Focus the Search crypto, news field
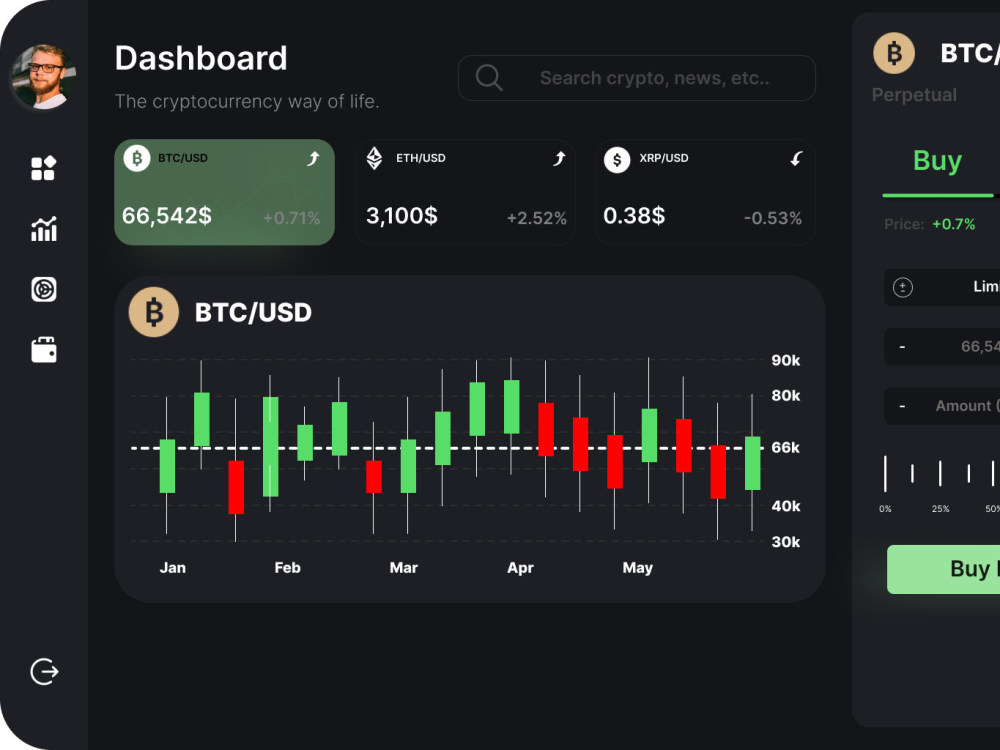Screen dimensions: 1000x750 pyautogui.click(x=636, y=78)
